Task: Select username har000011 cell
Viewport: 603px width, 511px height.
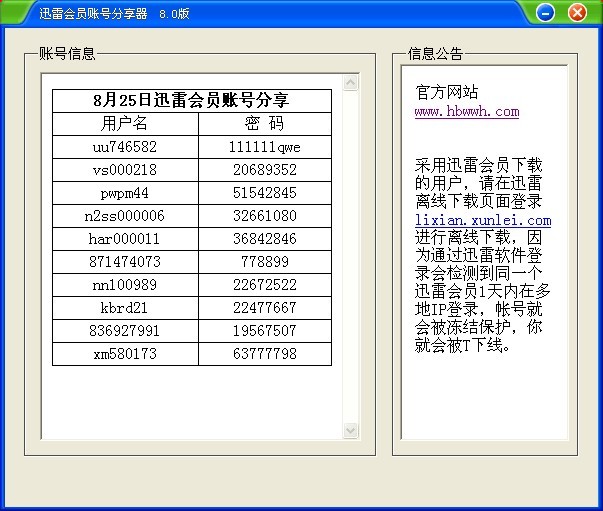Action: click(125, 239)
